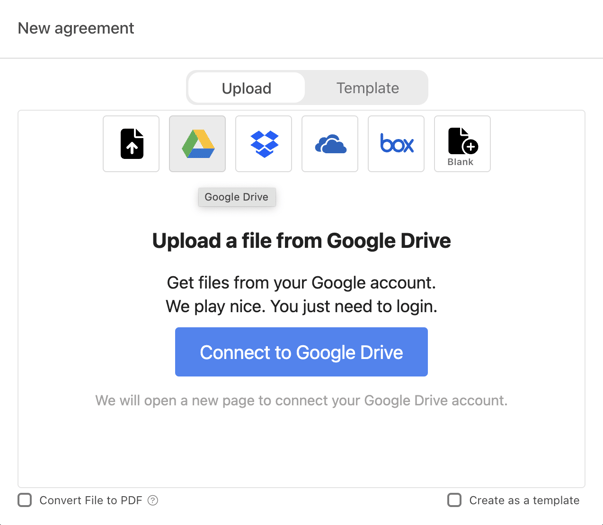The height and width of the screenshot is (525, 603).
Task: Create a Blank document
Action: pos(462,144)
